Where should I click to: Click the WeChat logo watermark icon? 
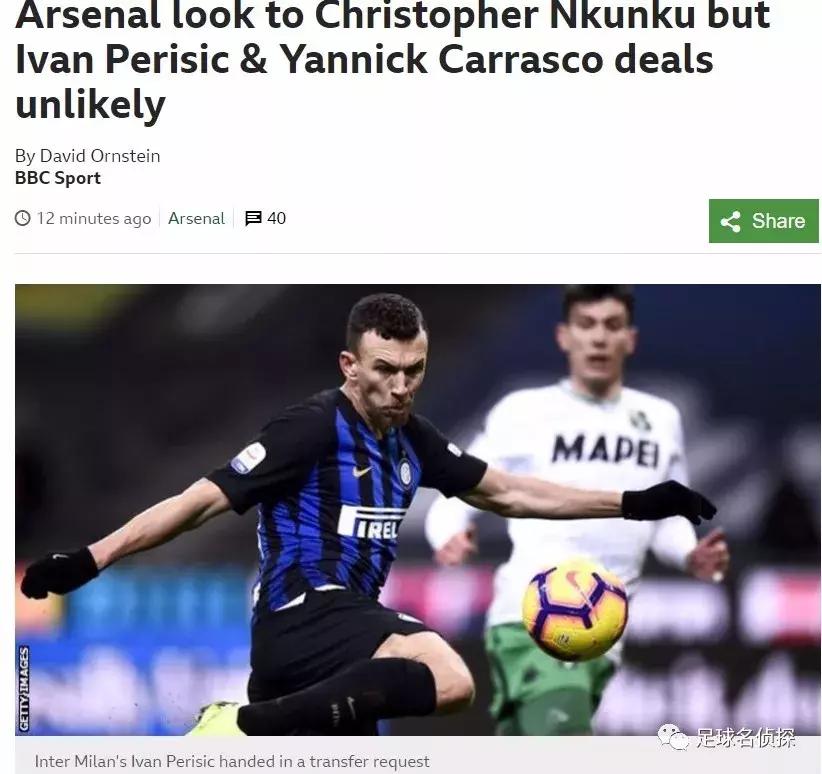674,737
